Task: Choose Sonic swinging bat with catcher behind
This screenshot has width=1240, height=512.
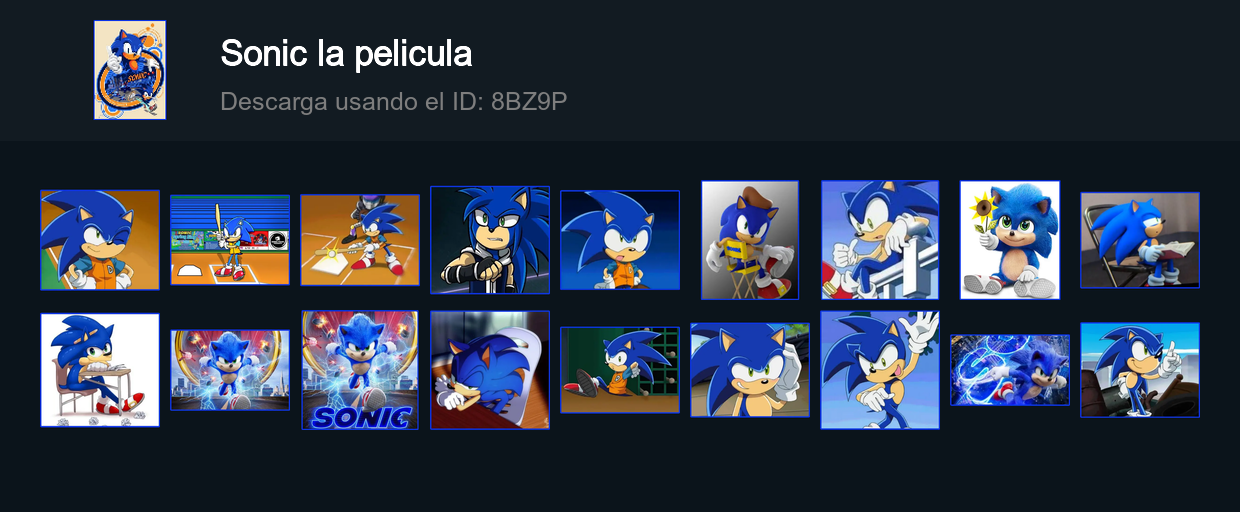Action: [x=360, y=240]
